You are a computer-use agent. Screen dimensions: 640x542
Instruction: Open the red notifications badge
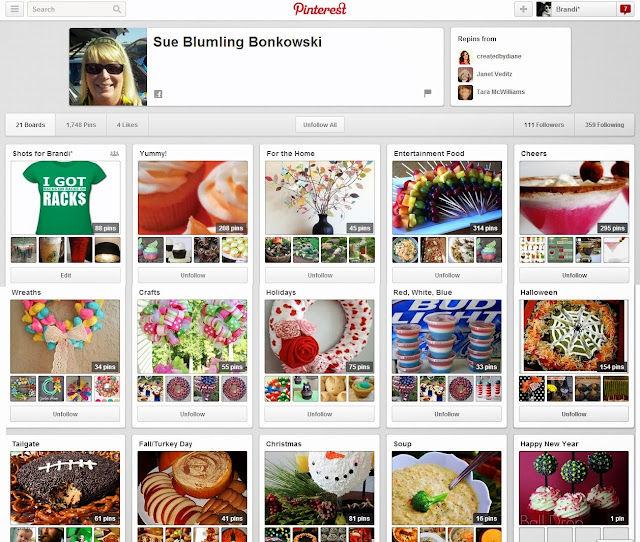(x=624, y=9)
